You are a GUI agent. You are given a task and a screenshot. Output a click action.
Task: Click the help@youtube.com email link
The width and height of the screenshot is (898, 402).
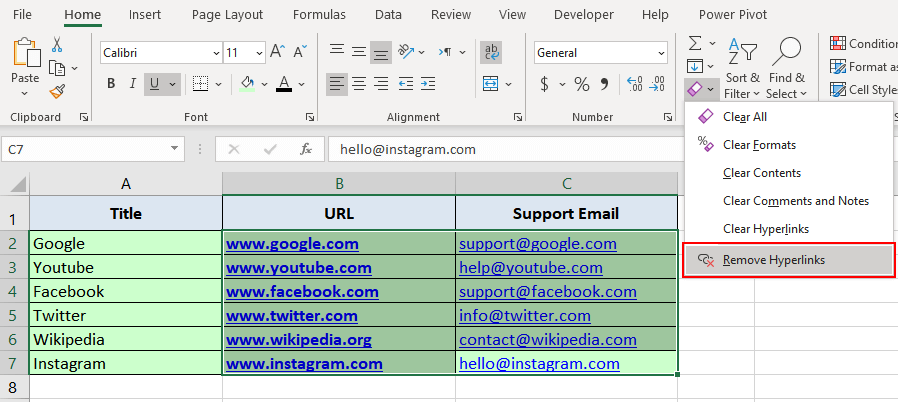[531, 267]
